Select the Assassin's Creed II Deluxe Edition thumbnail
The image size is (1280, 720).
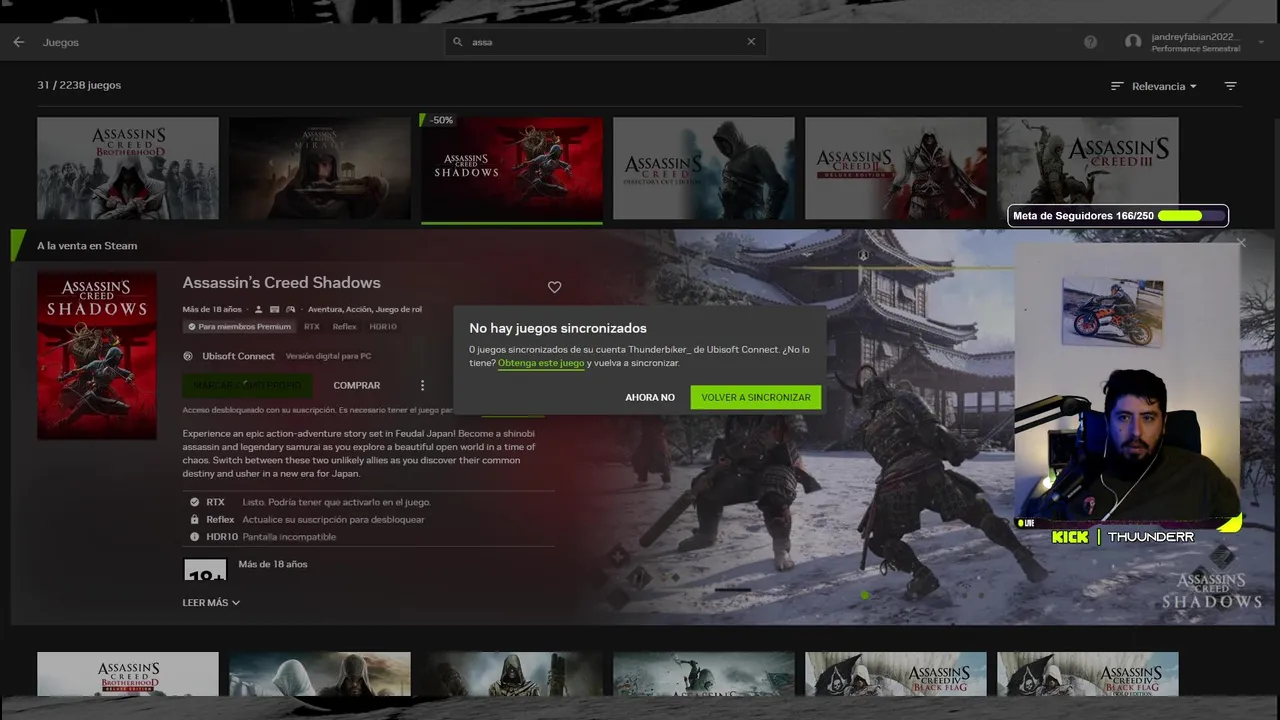[896, 168]
